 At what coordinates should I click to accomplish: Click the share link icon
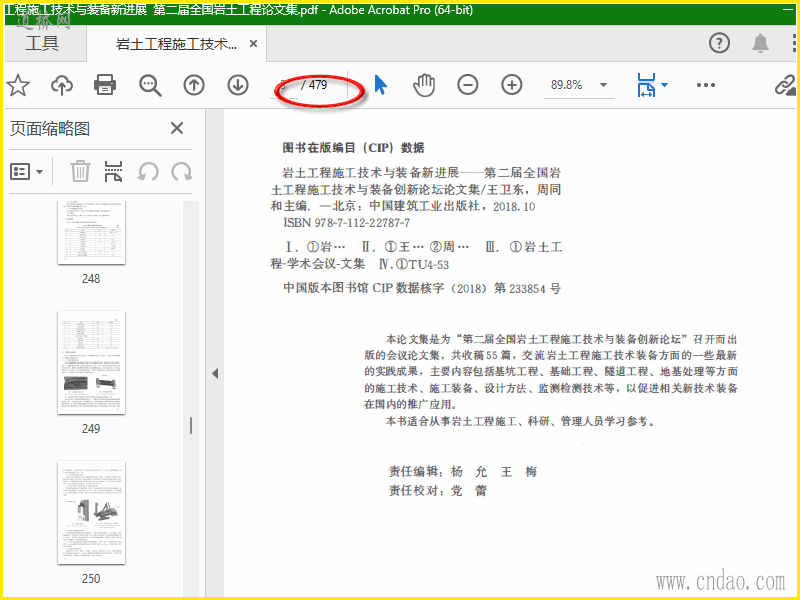tap(786, 85)
